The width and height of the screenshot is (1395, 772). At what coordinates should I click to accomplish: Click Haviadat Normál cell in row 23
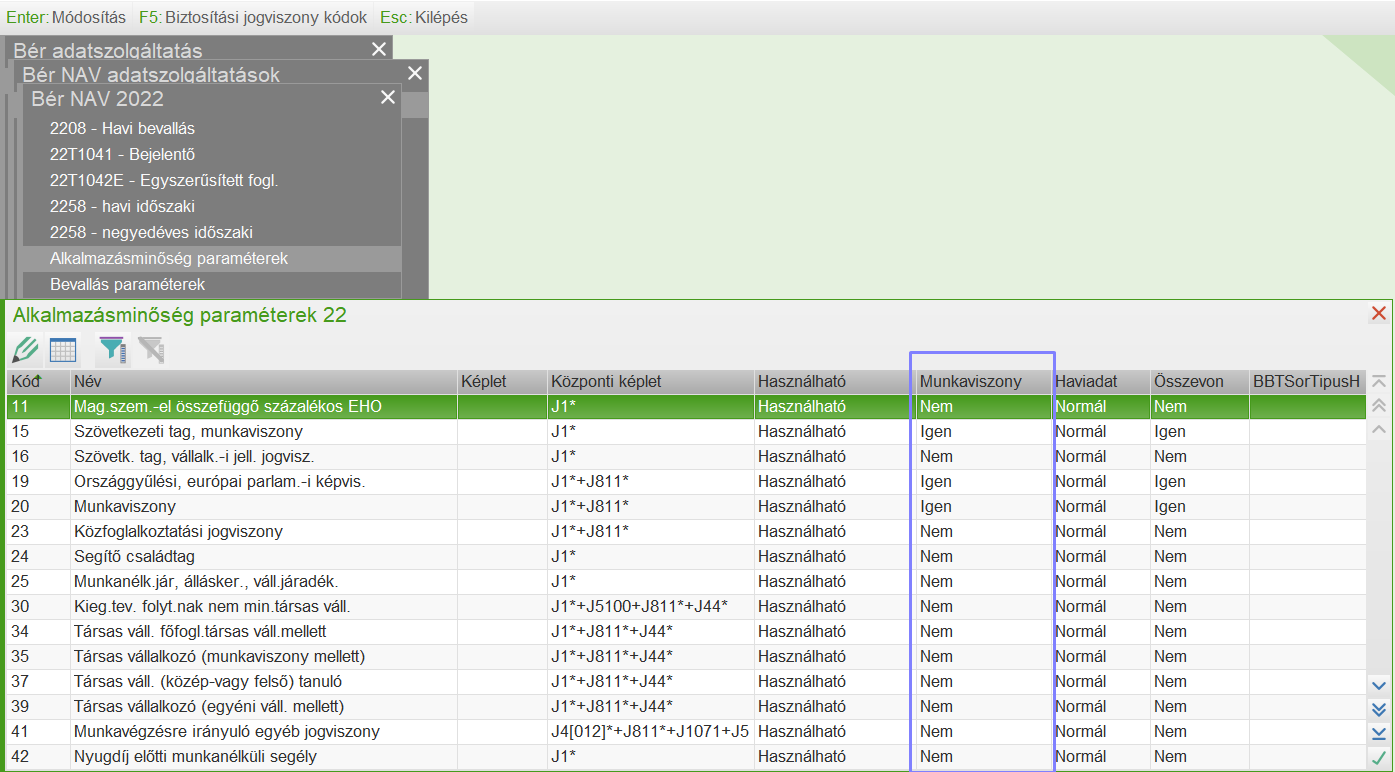pyautogui.click(x=1101, y=532)
